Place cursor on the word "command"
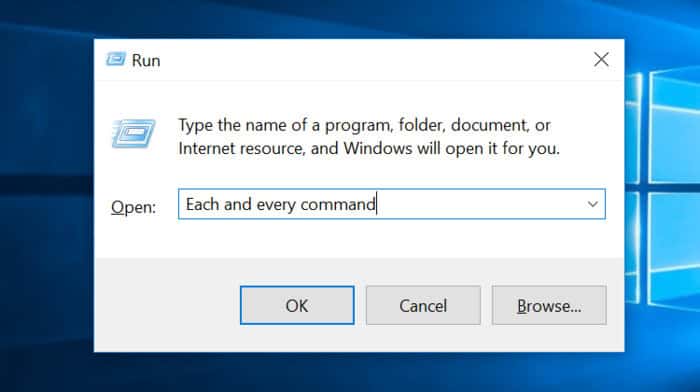The height and width of the screenshot is (392, 700). pos(338,204)
